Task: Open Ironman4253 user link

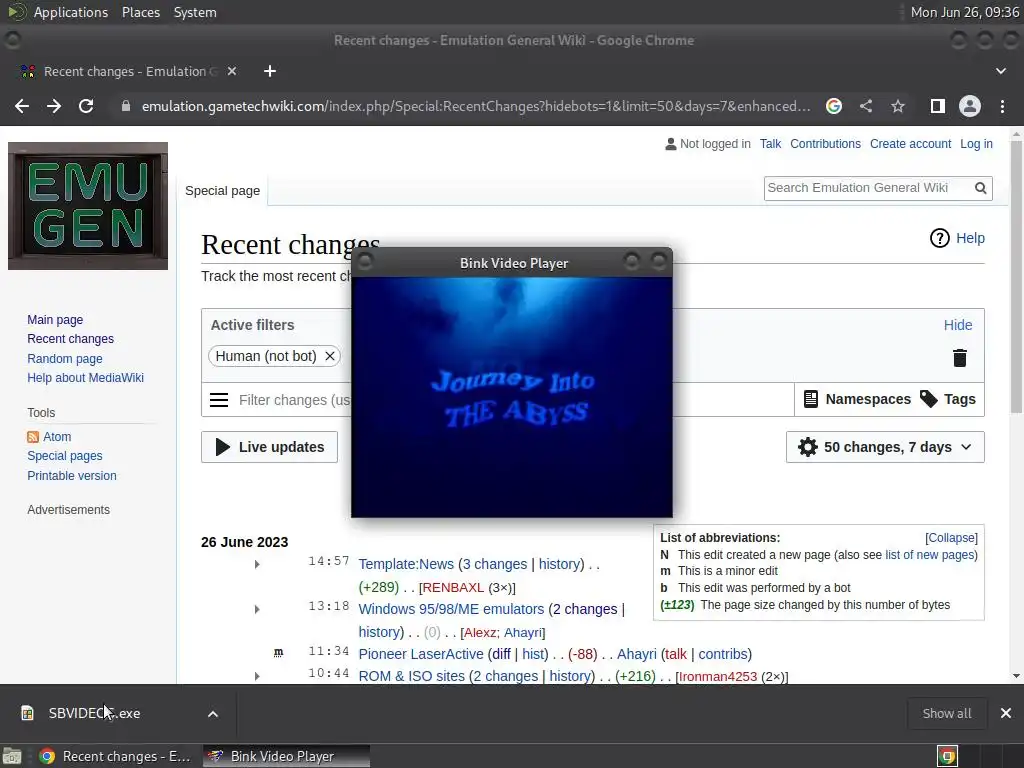Action: click(x=718, y=677)
